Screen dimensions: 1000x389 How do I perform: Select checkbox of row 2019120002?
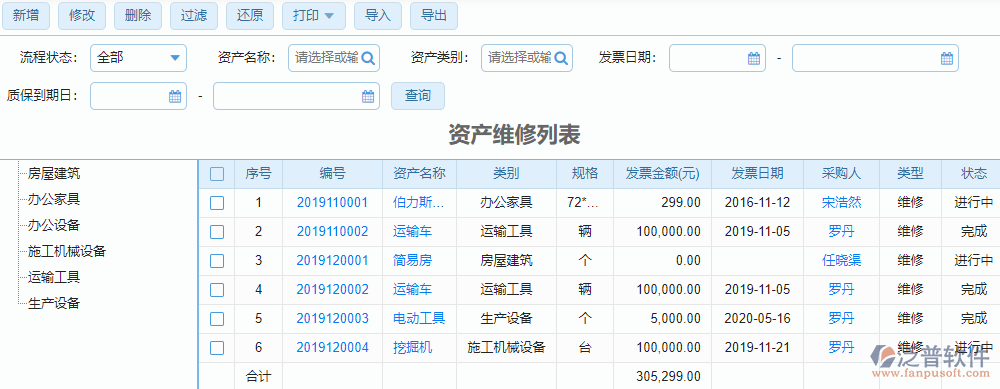coord(217,290)
